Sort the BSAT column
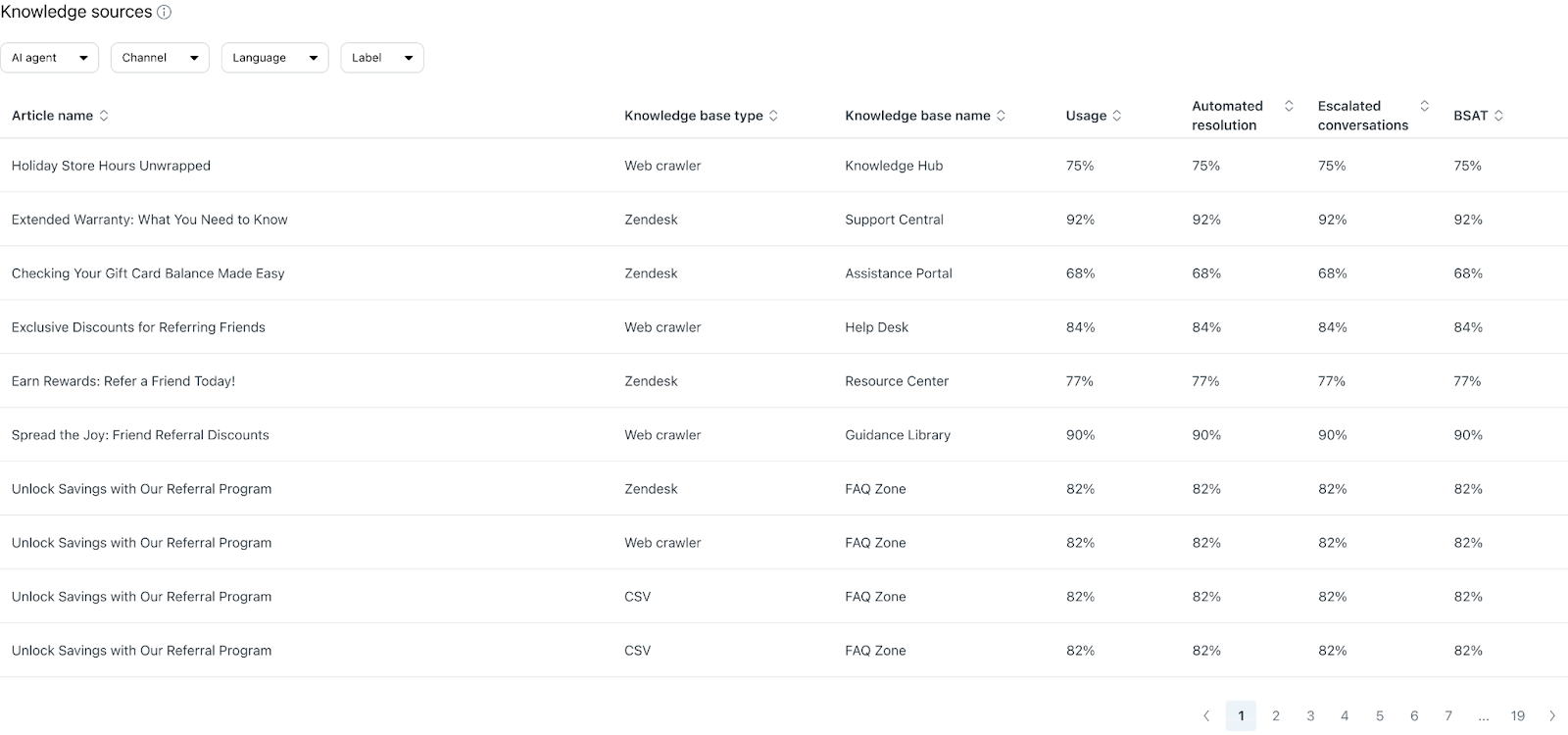This screenshot has width=1568, height=735. point(1498,116)
